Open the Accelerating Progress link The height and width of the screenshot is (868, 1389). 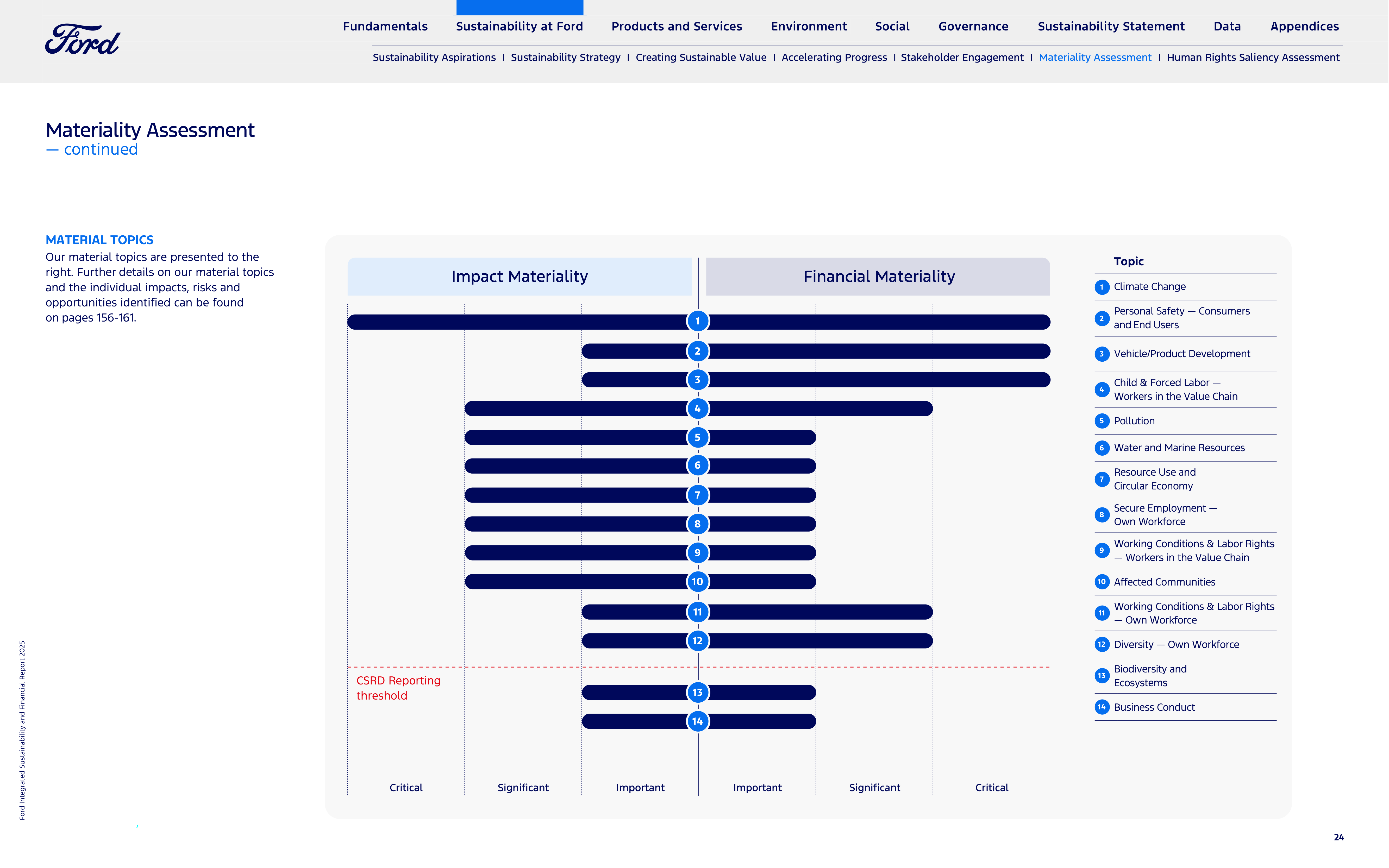pyautogui.click(x=834, y=58)
